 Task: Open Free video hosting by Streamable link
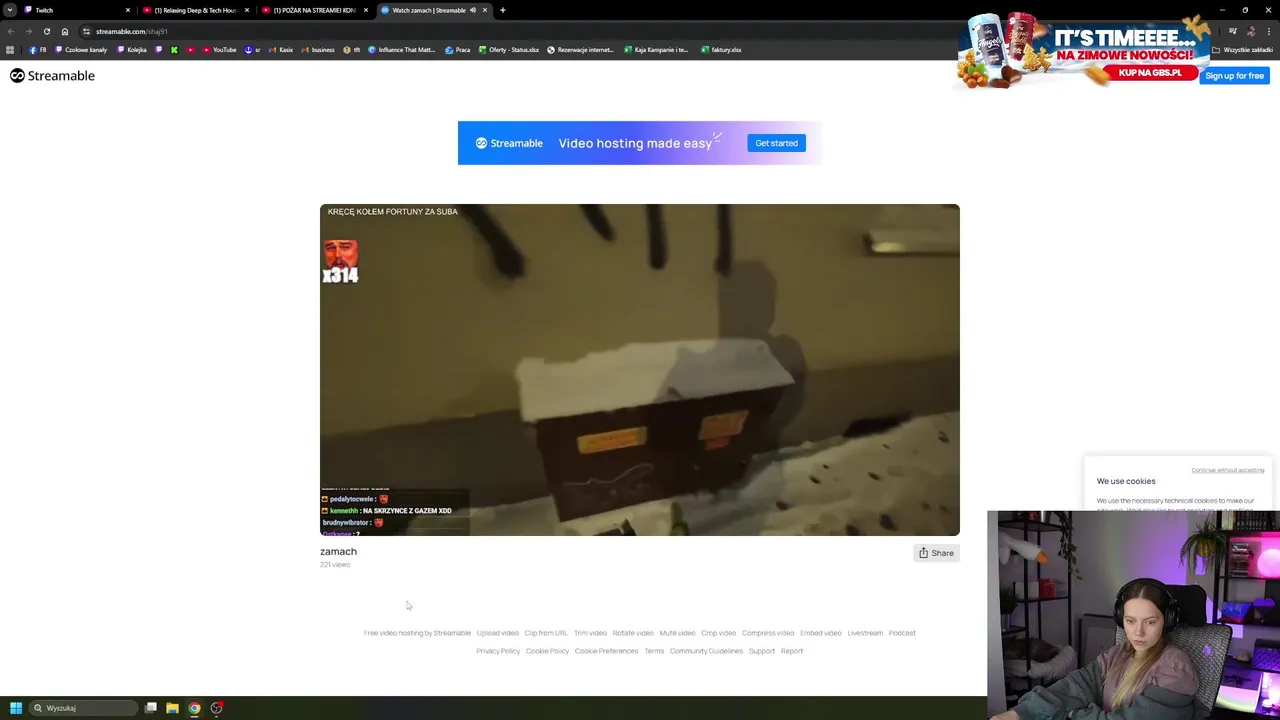pos(417,633)
